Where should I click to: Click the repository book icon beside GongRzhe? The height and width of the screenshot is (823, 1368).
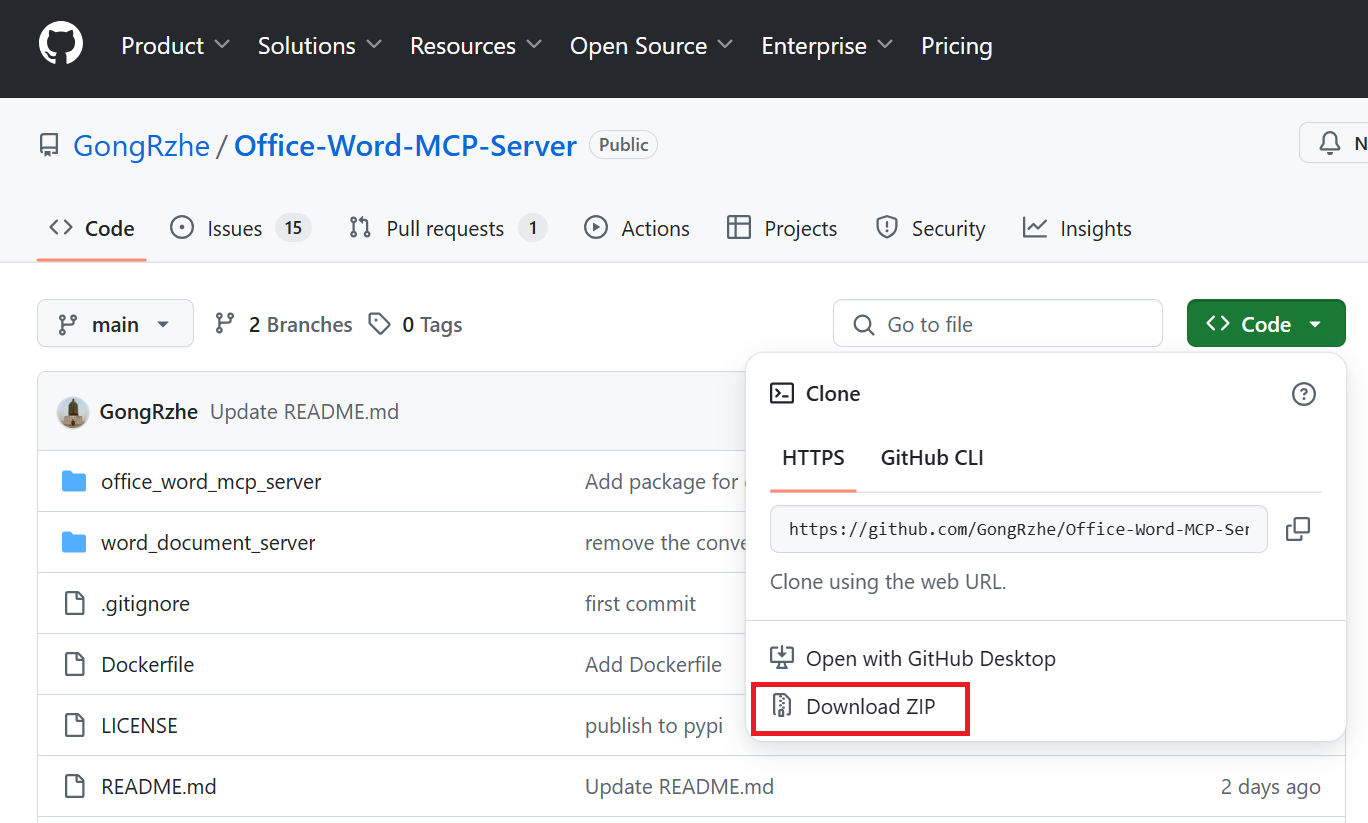point(49,146)
